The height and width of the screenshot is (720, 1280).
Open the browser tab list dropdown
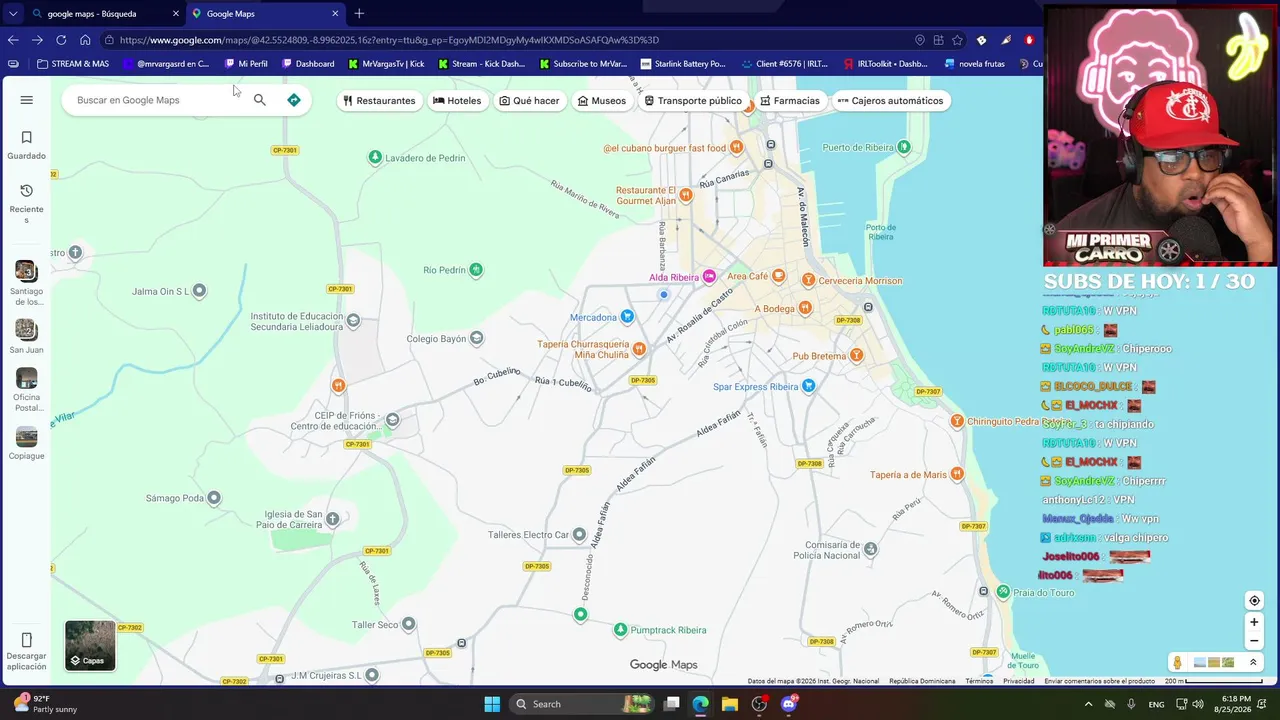pyautogui.click(x=13, y=14)
